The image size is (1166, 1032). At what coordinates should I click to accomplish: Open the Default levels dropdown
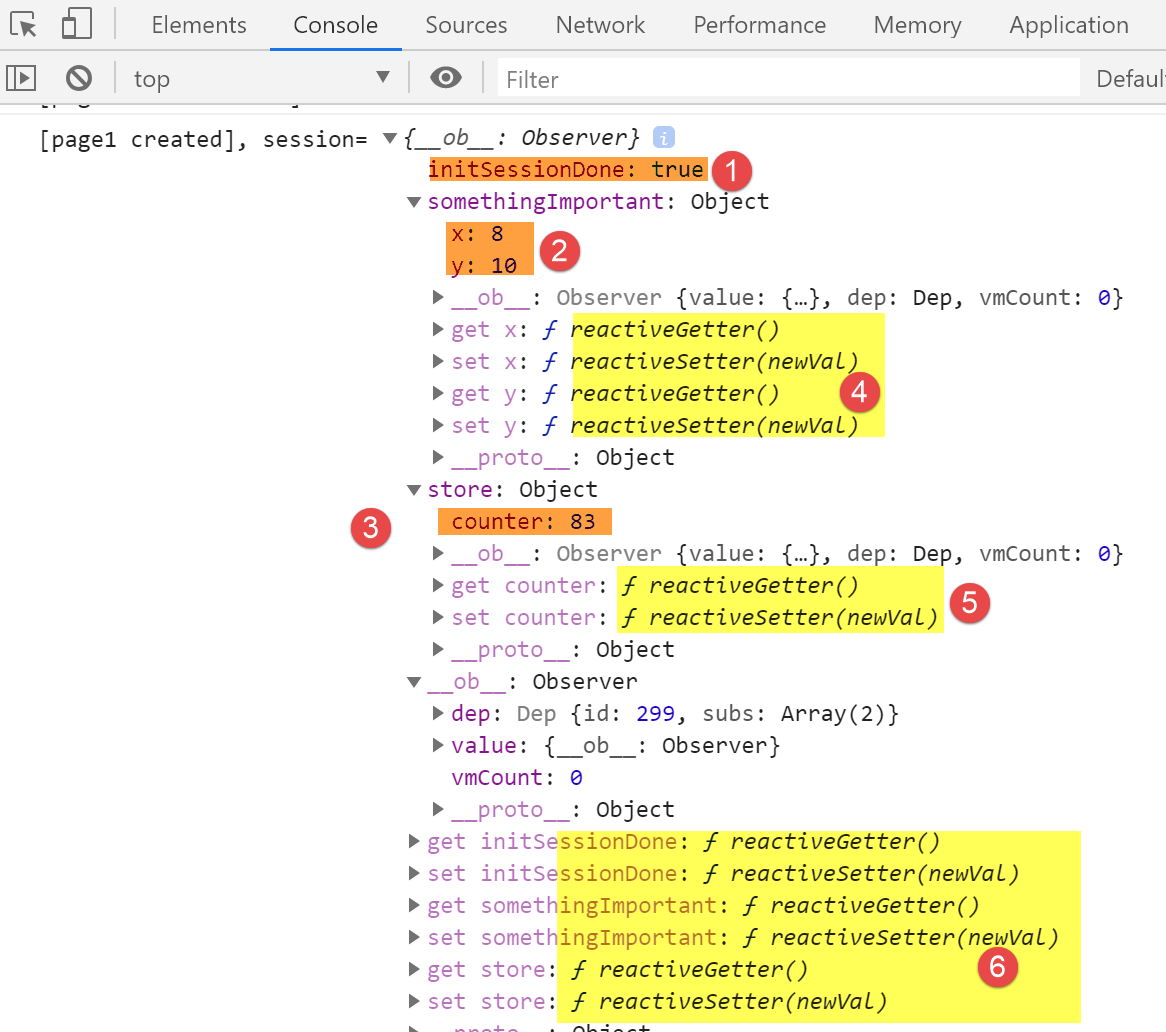[x=1130, y=79]
